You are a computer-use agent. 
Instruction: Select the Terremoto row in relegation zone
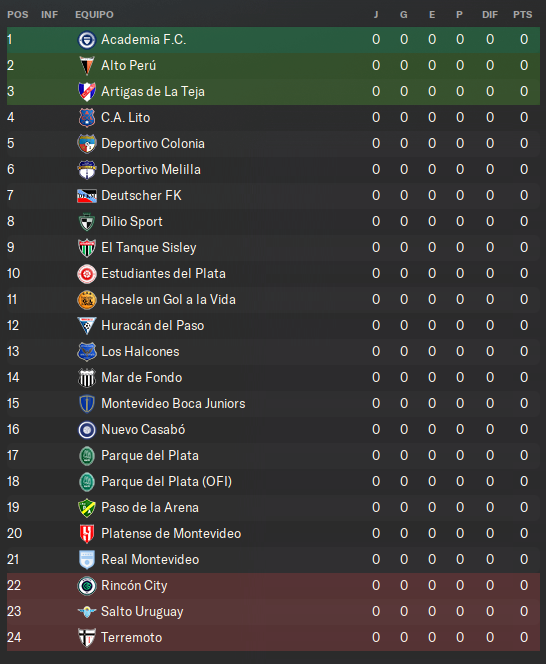coord(273,638)
